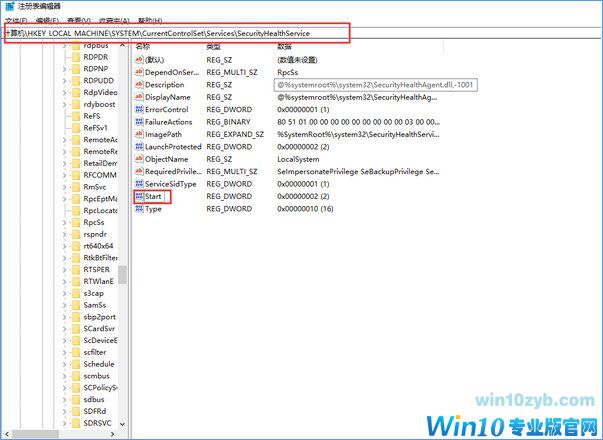Expand the rdpbus tree node

(x=64, y=45)
